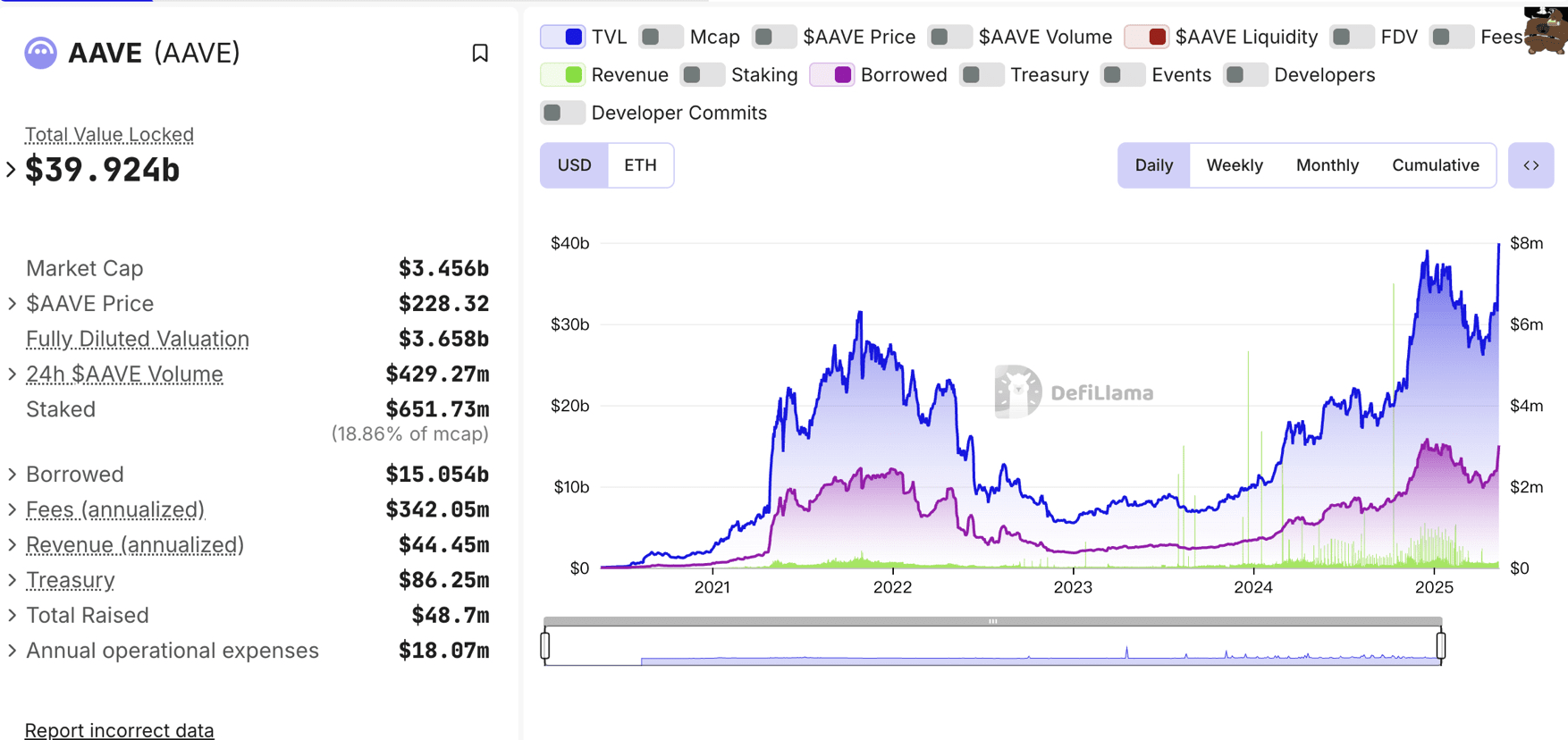Select the Monthly interval tab
1568x740 pixels.
point(1328,165)
